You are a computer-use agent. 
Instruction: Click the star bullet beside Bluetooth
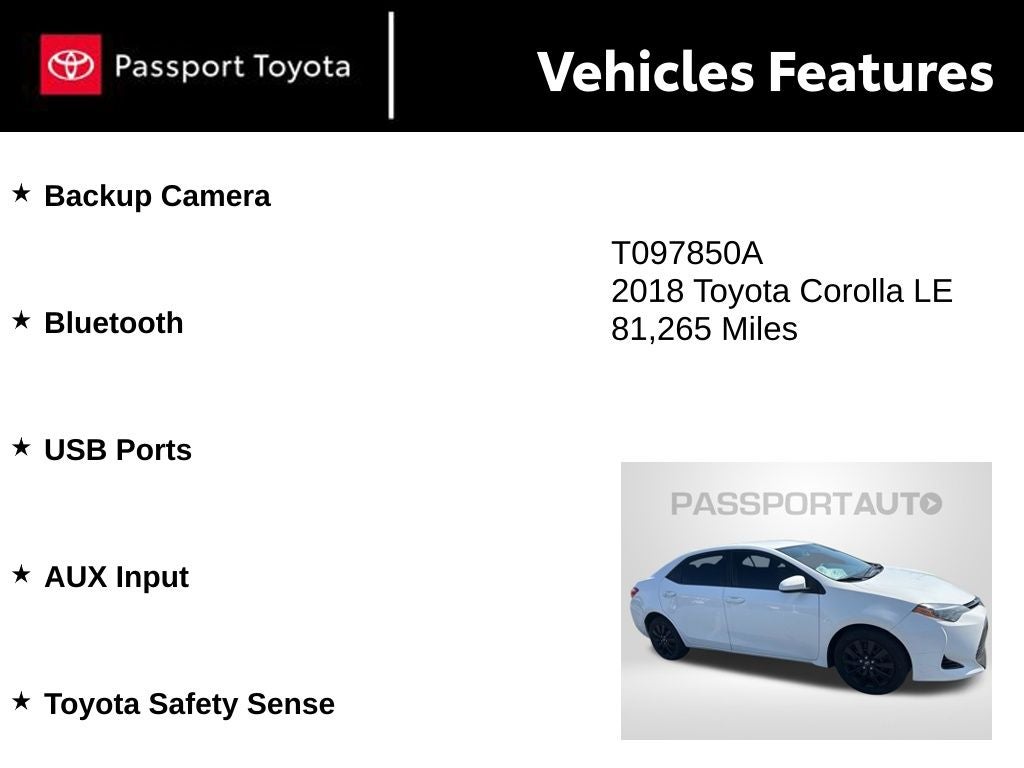(x=21, y=320)
